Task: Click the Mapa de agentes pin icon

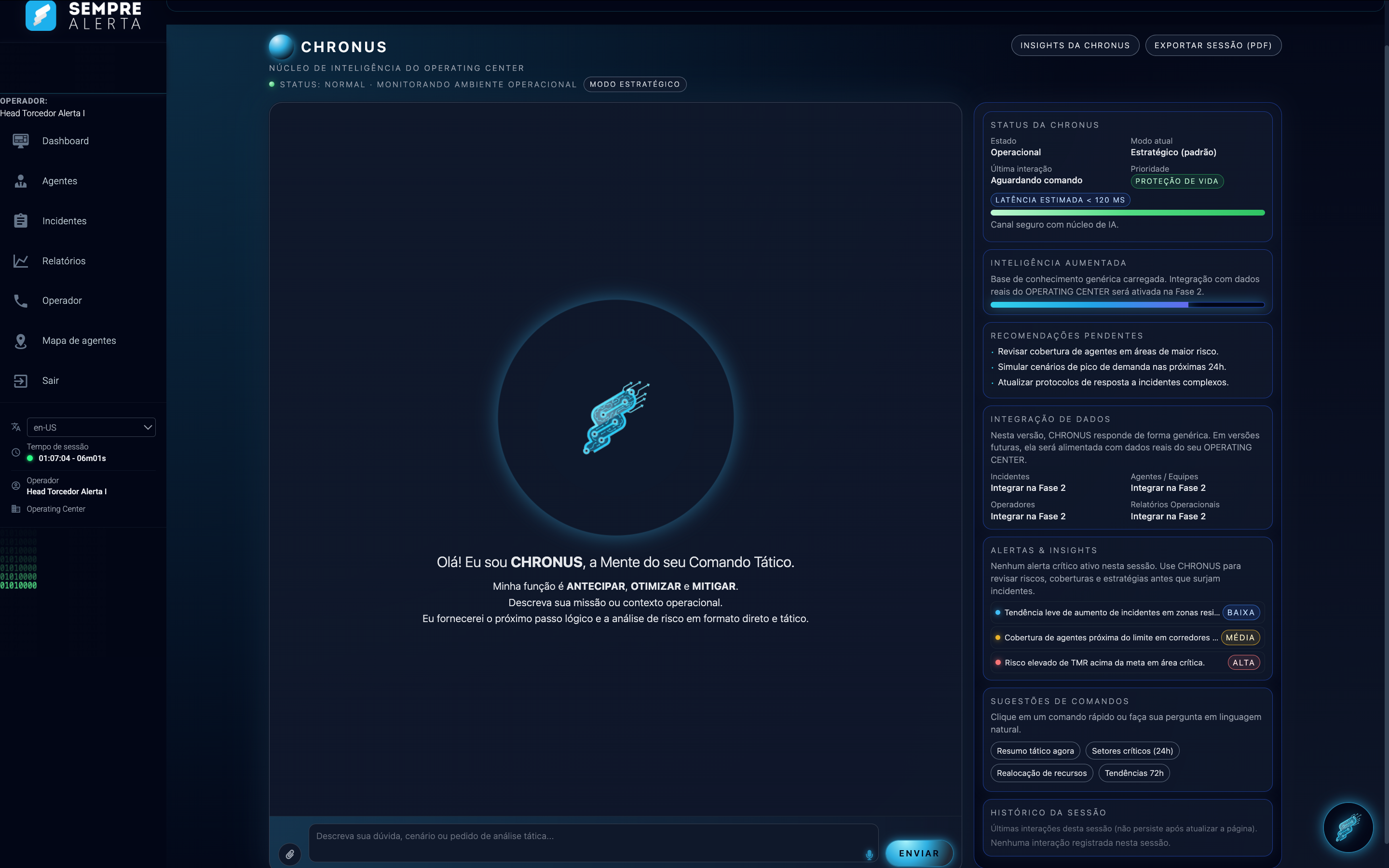Action: [21, 341]
